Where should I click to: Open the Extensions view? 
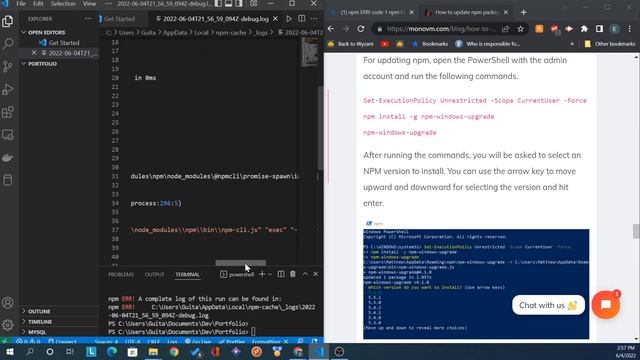click(8, 112)
